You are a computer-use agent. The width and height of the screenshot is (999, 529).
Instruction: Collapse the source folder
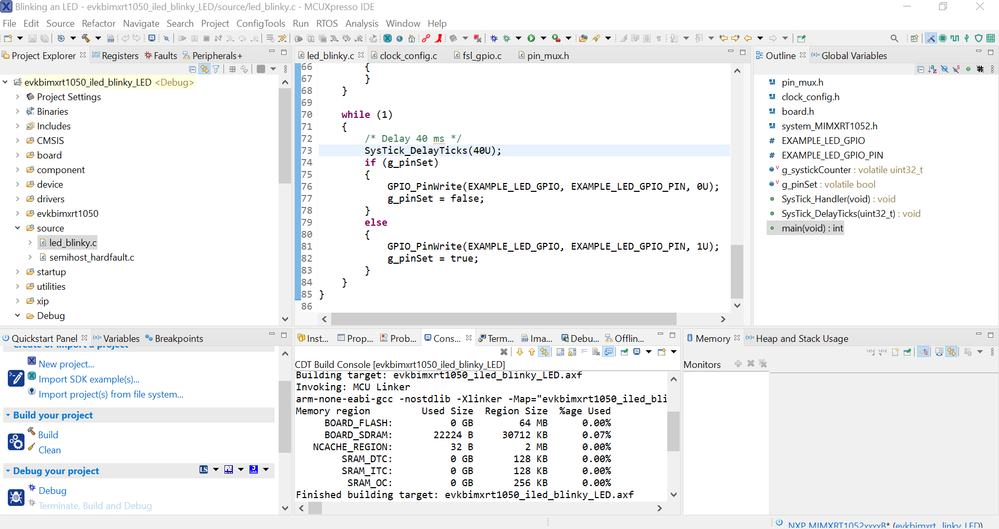pos(18,228)
